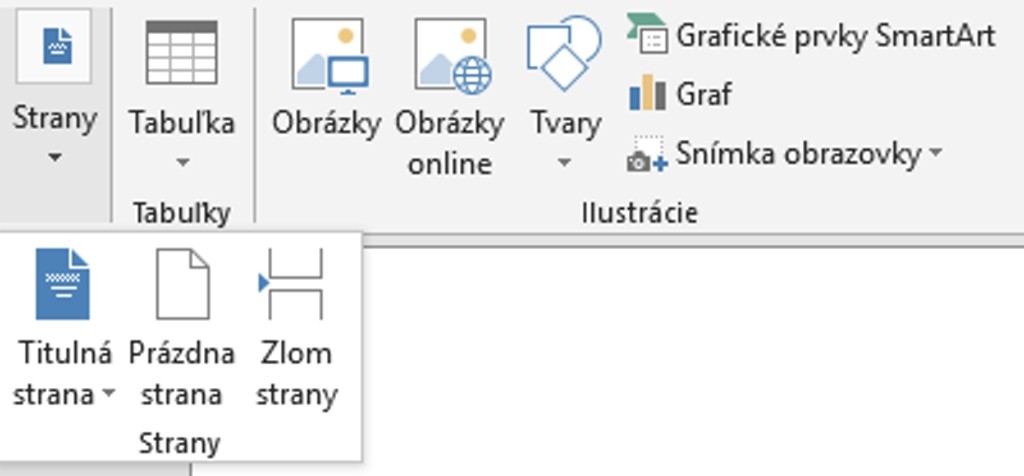This screenshot has height=476, width=1024.
Task: Click the Obrázky online globe icon
Action: 450,55
